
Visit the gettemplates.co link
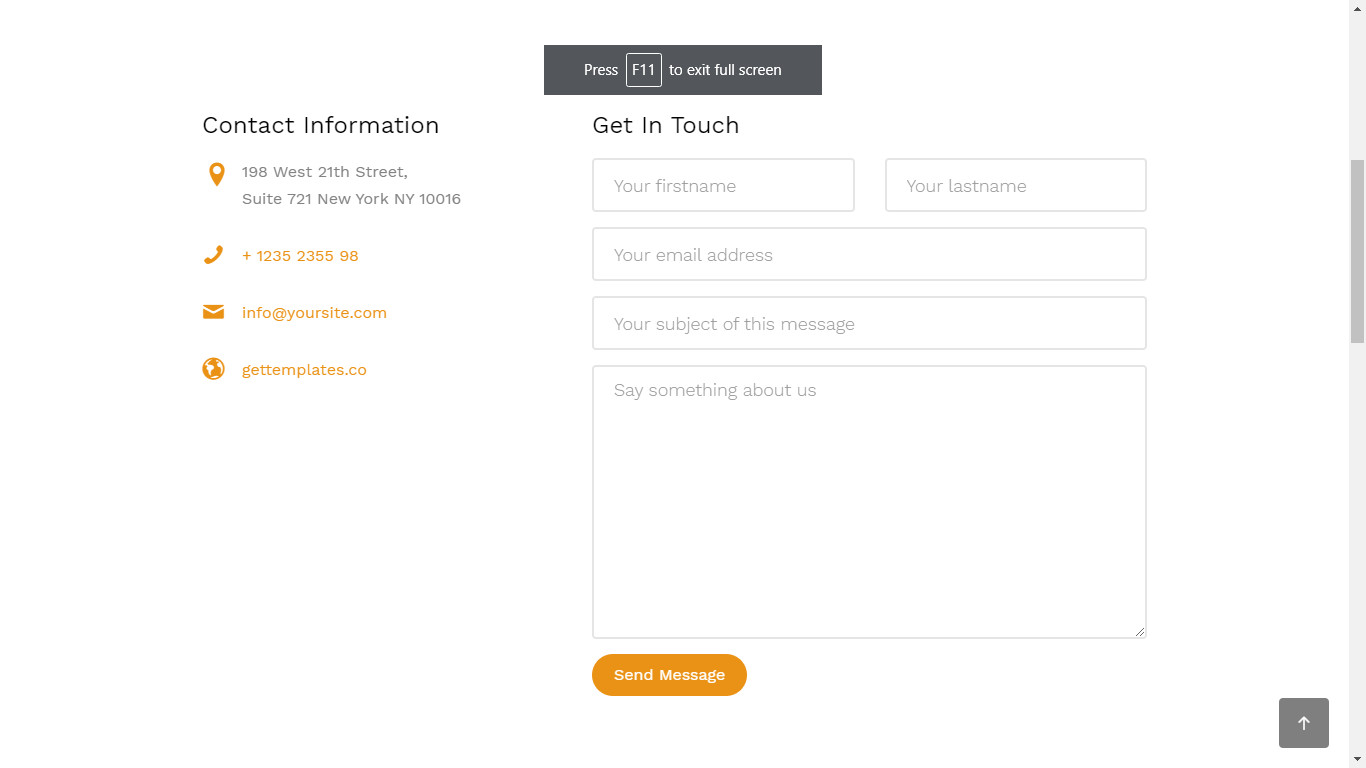pyautogui.click(x=304, y=370)
